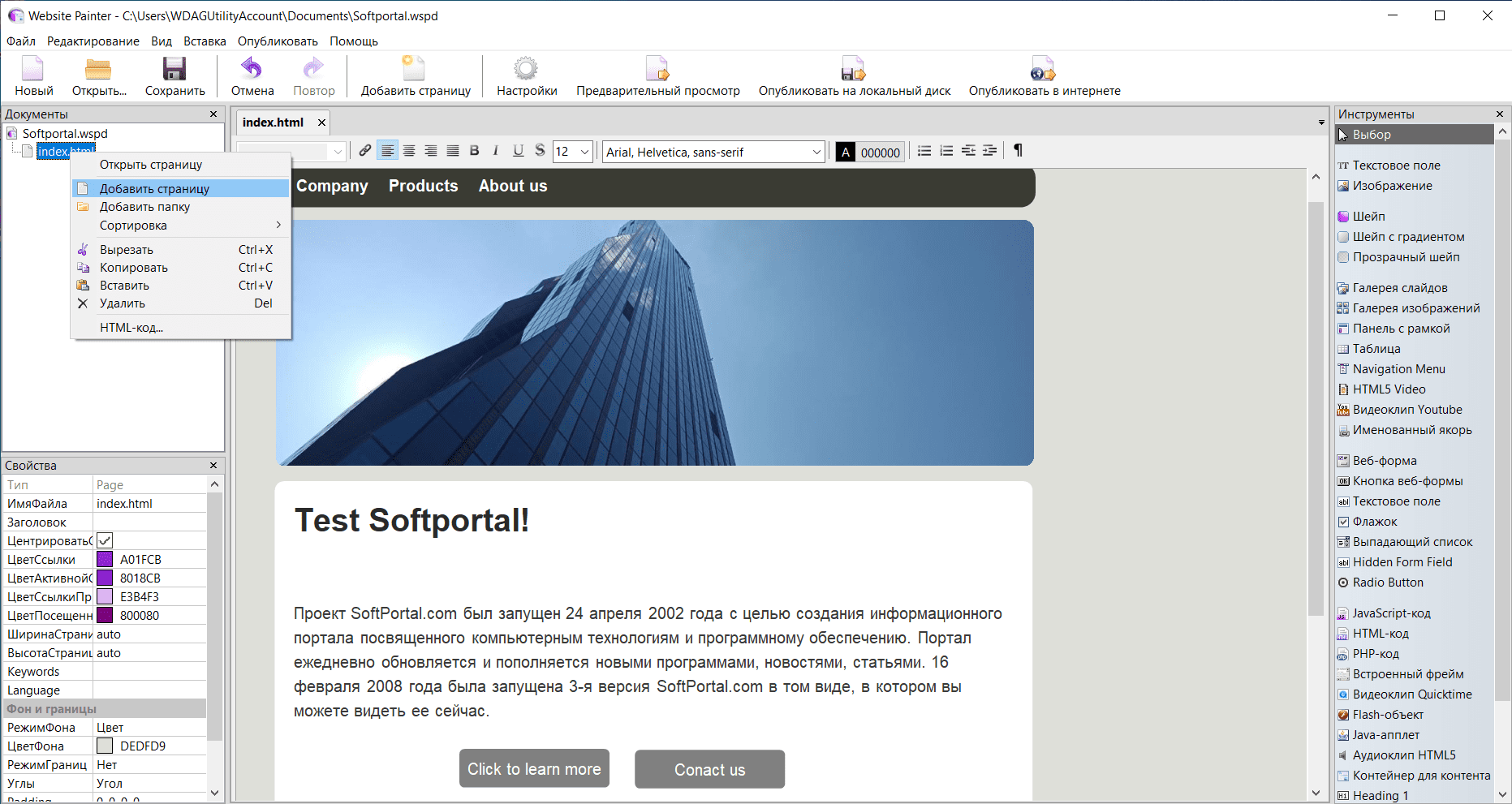The width and height of the screenshot is (1512, 804).
Task: Close the index.html tab
Action: (321, 123)
